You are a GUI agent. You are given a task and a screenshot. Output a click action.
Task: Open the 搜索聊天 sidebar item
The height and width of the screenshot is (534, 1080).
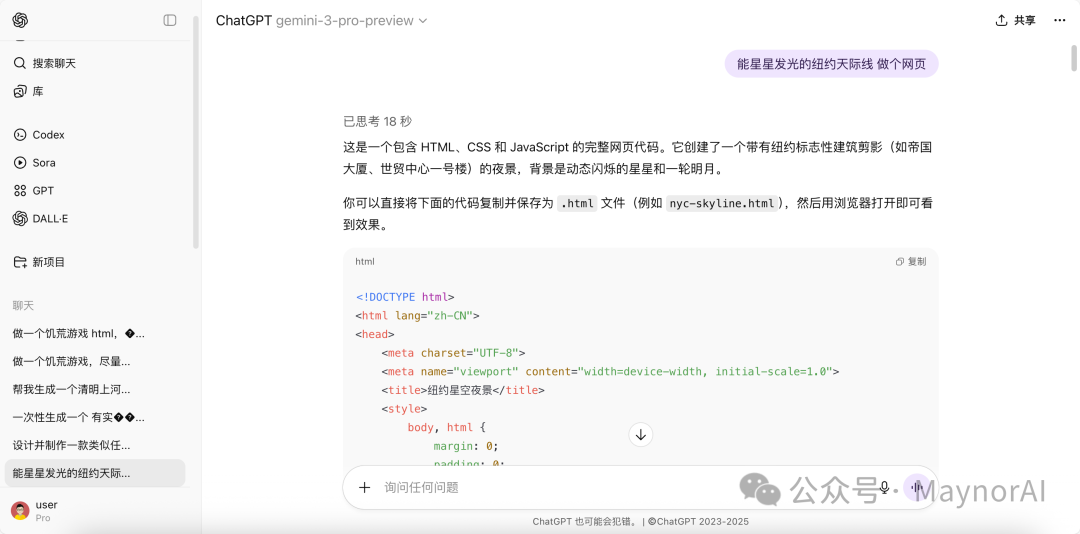[x=94, y=63]
